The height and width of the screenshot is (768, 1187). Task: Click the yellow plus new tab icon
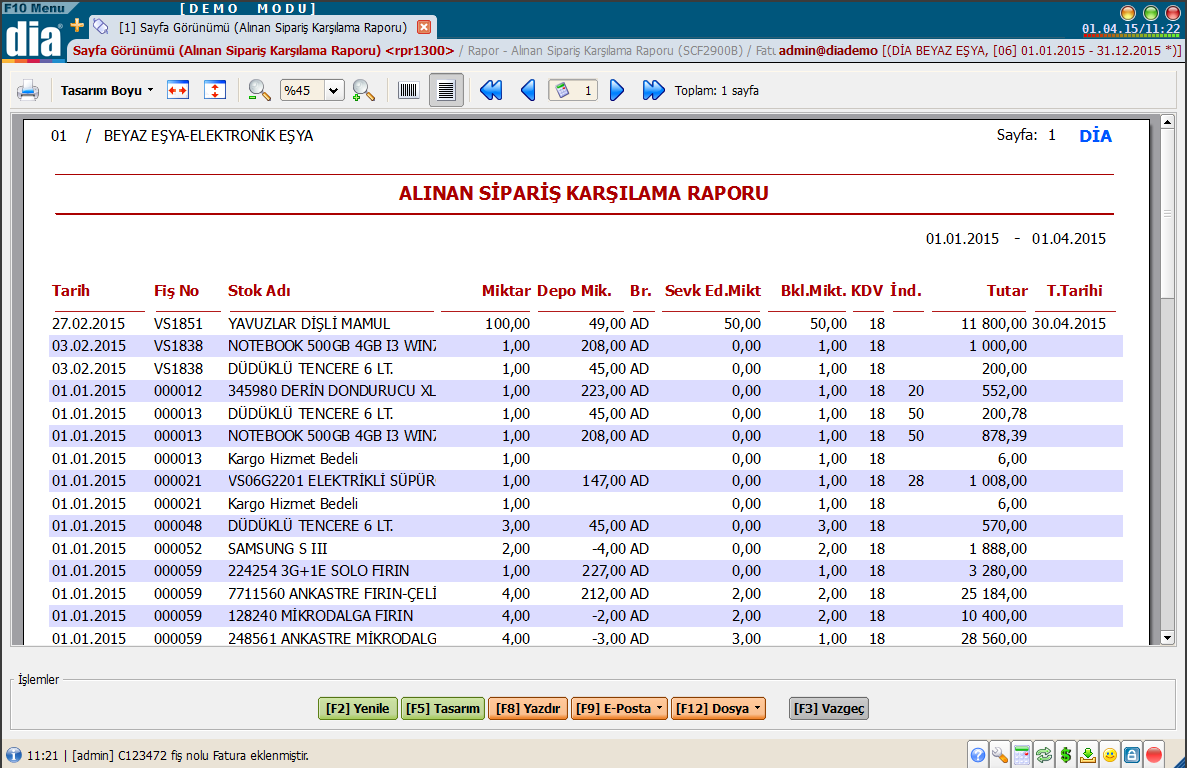click(x=77, y=26)
